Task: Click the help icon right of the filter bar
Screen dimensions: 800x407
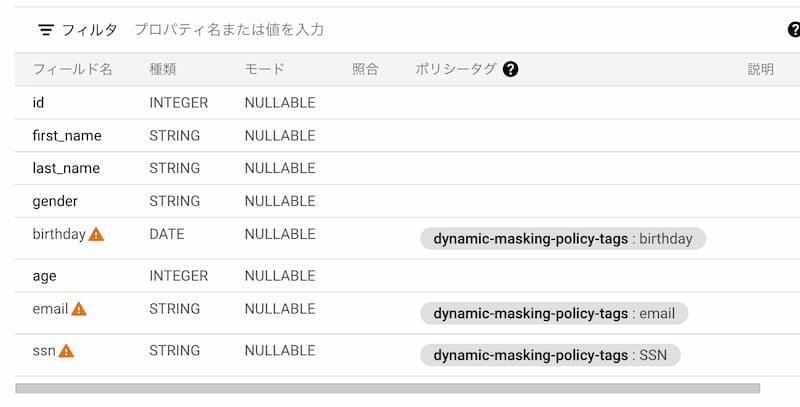Action: pyautogui.click(x=794, y=30)
